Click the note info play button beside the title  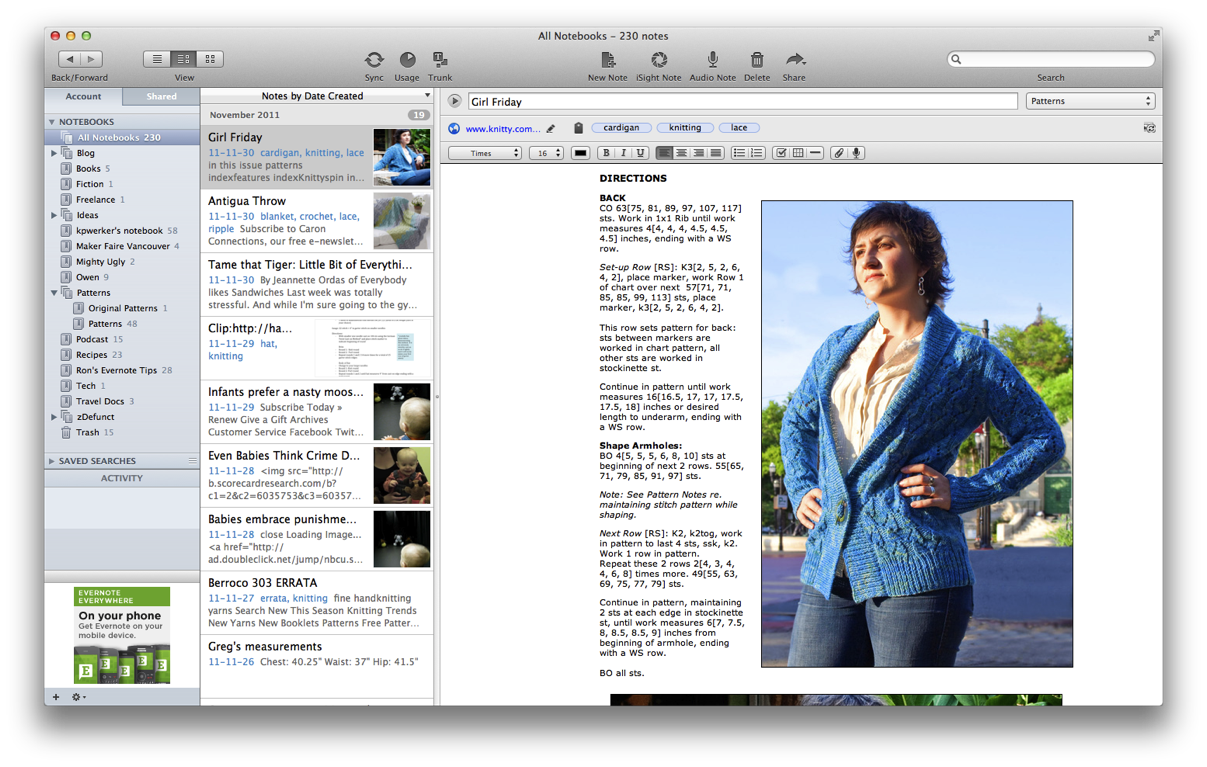click(455, 101)
